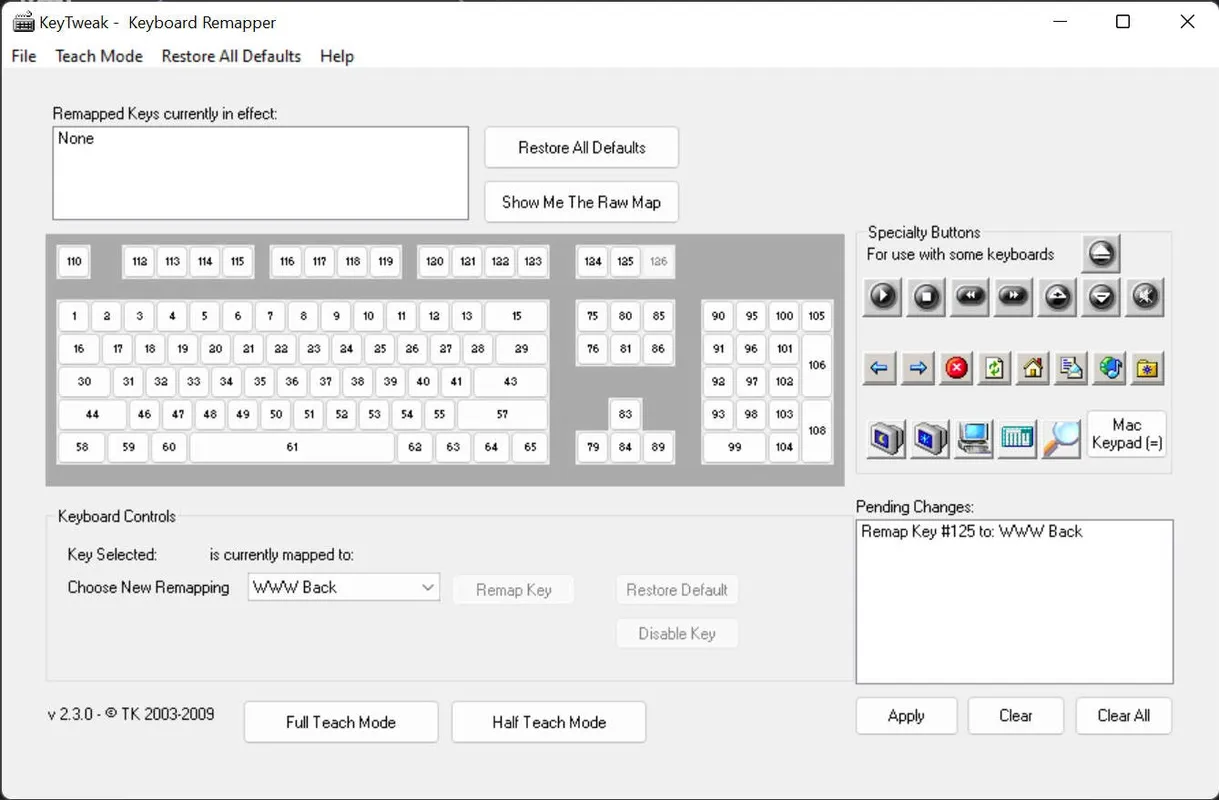Click the Restore All Defaults button beside the remapped keys list
The image size is (1219, 800).
(582, 148)
